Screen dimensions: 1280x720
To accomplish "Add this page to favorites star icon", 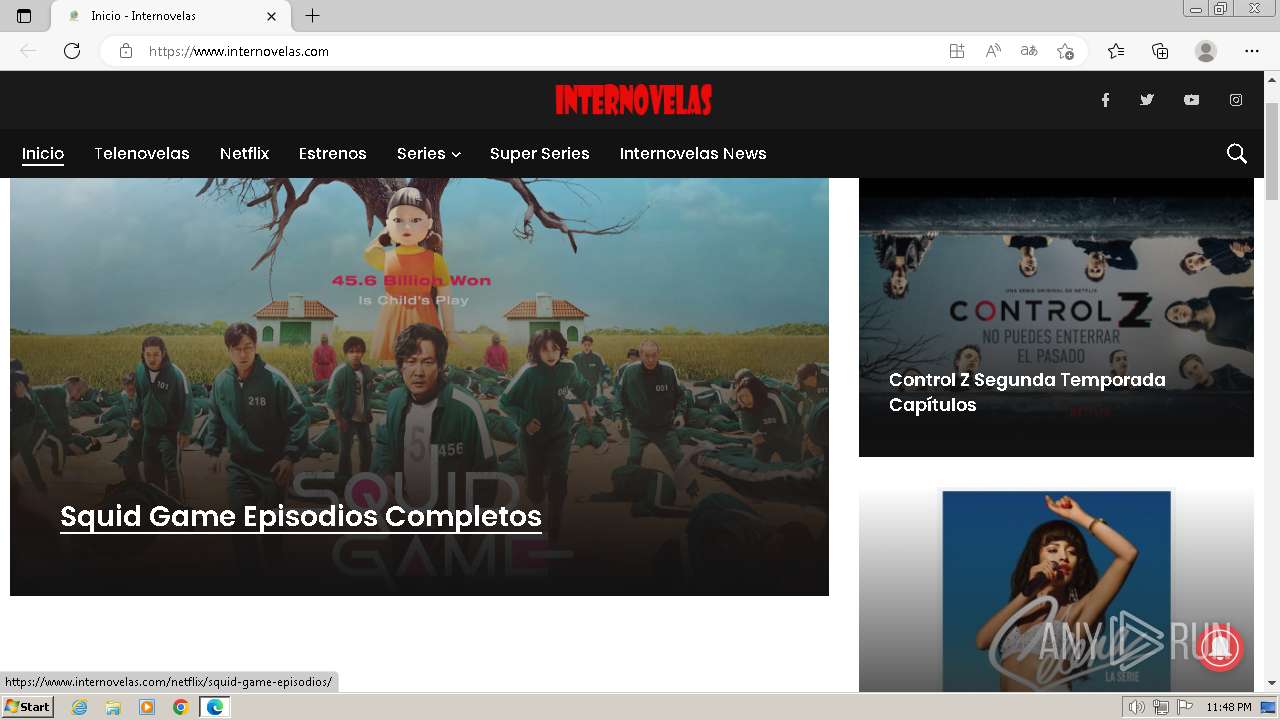I will click(1065, 51).
